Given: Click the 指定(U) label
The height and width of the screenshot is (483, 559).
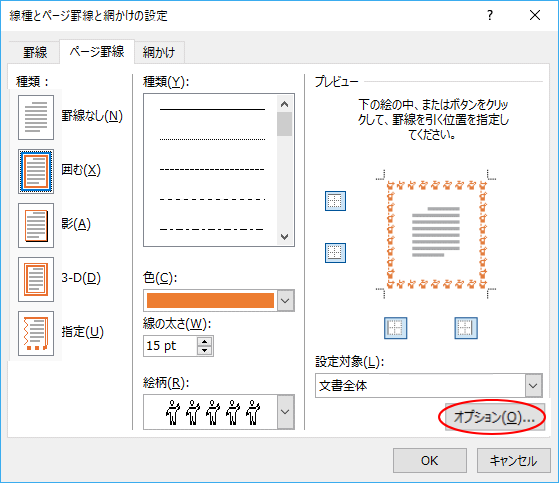Looking at the screenshot, I should tap(82, 332).
